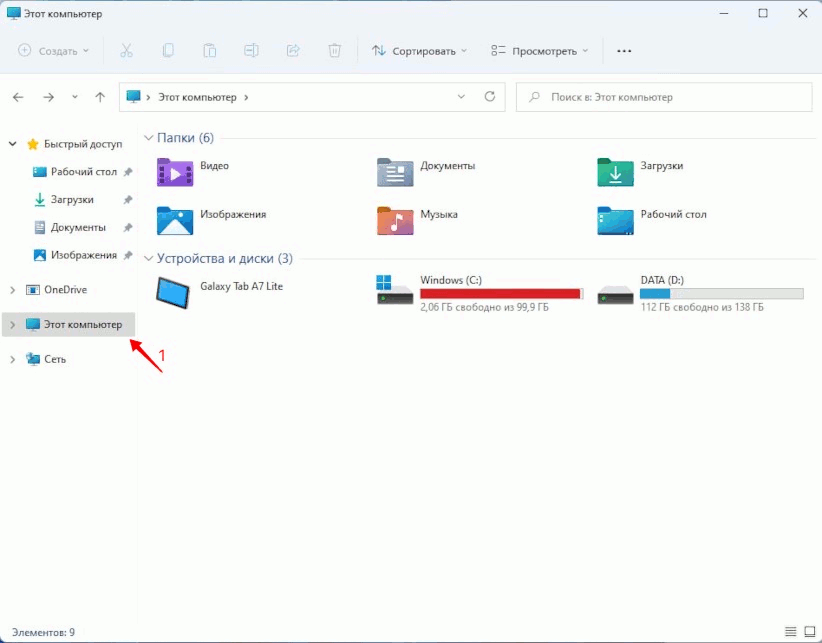This screenshot has width=822, height=643.
Task: Select the DATA (D:) drive icon
Action: [x=615, y=294]
